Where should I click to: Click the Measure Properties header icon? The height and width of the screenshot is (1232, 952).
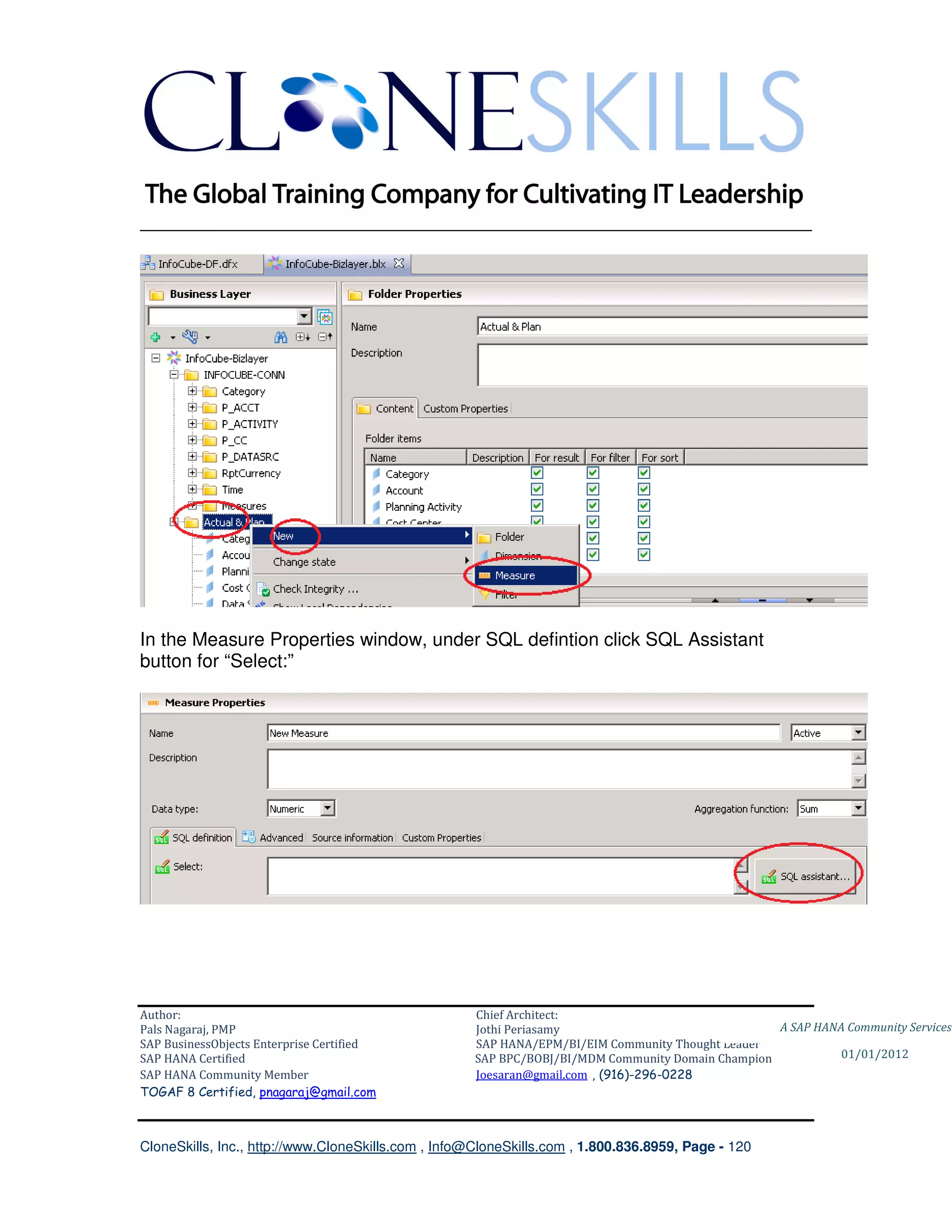pos(153,703)
